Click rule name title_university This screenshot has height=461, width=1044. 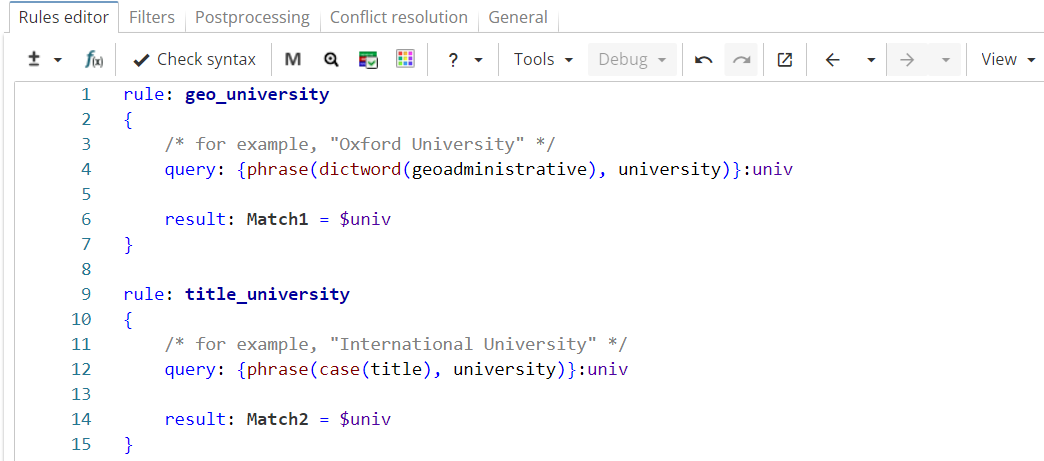pyautogui.click(x=267, y=294)
